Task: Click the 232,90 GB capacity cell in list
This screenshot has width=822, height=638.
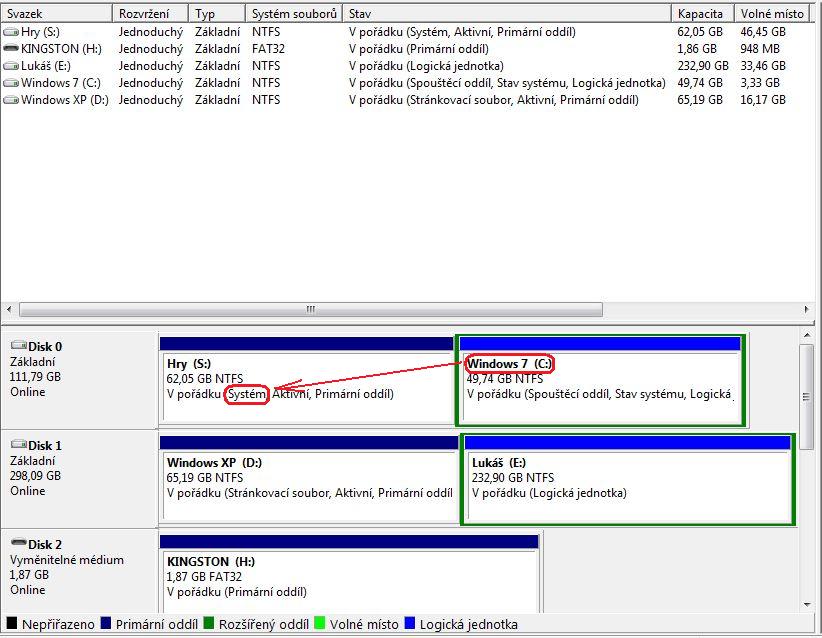Action: 703,66
